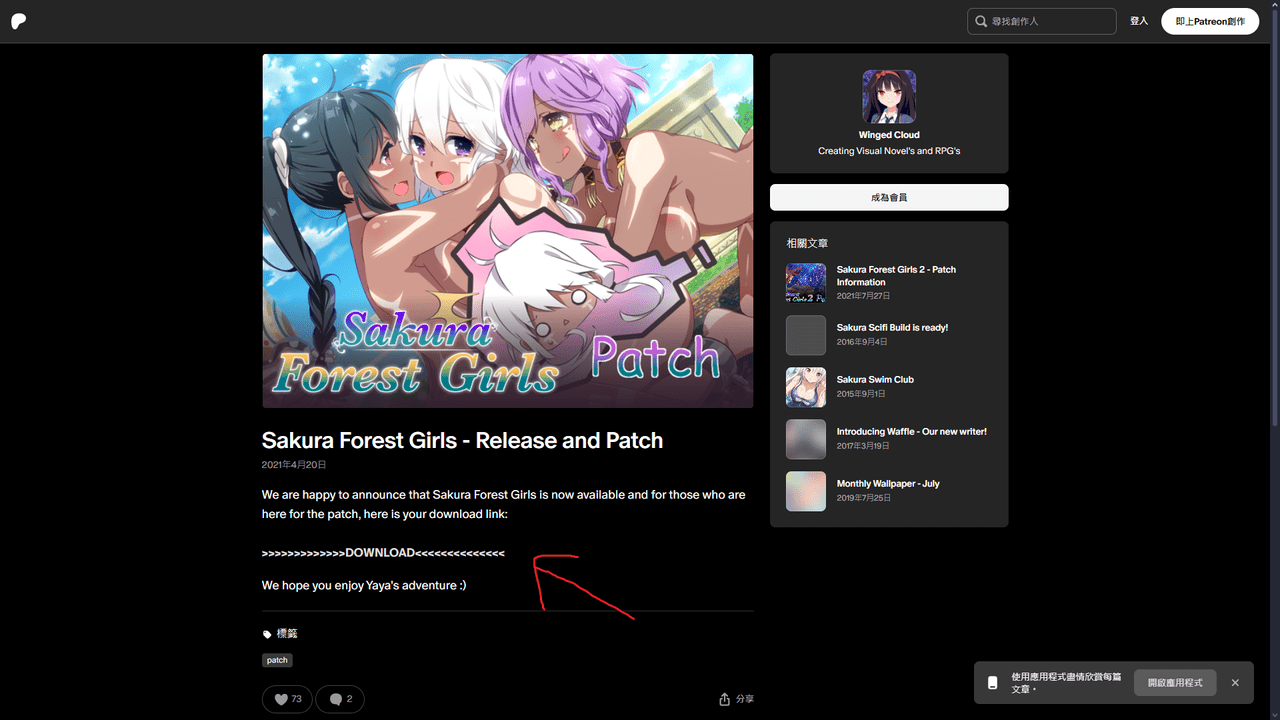Click the date 2017年3月19日
This screenshot has width=1280, height=720.
[863, 446]
